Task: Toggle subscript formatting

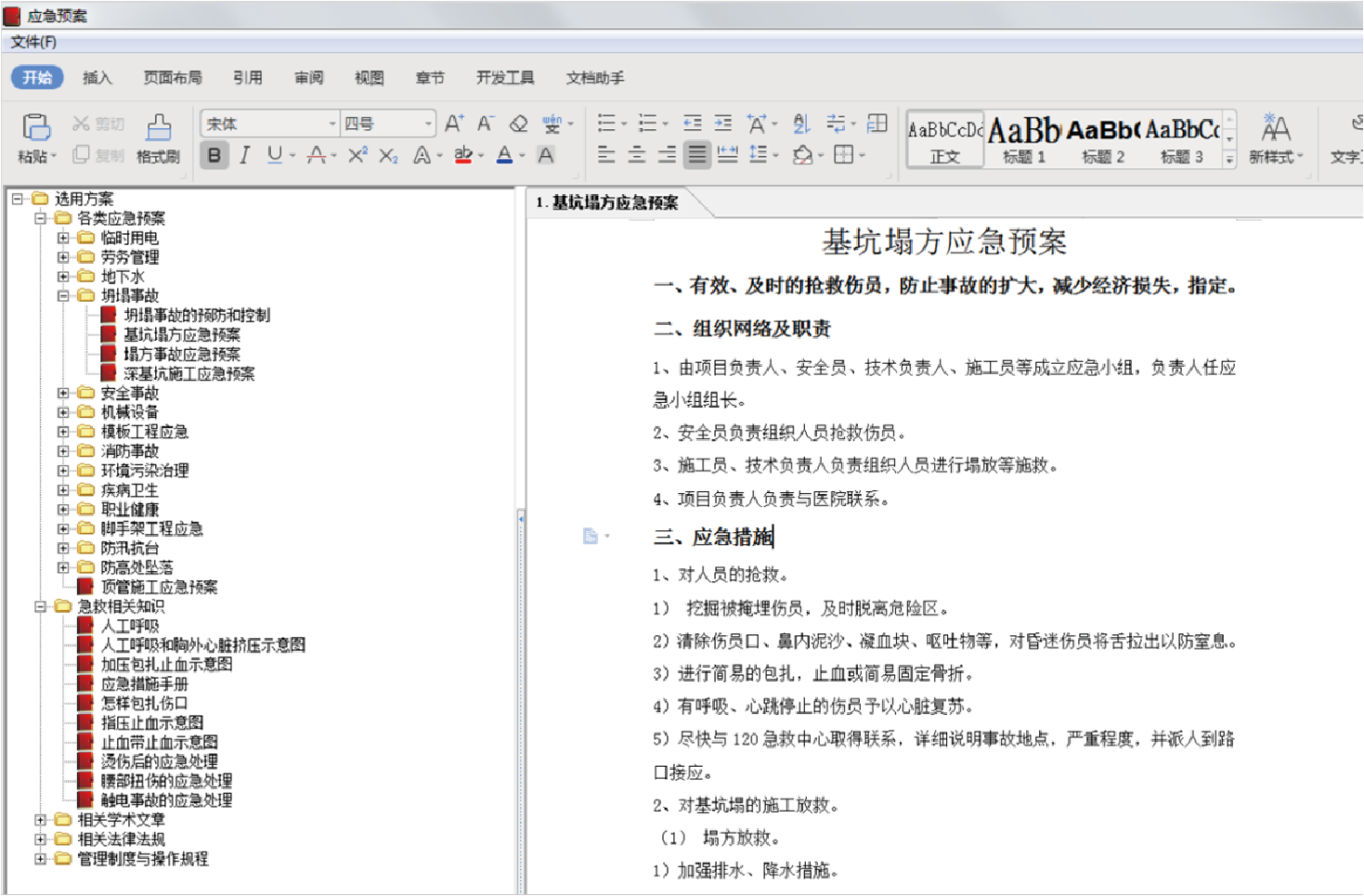Action: (388, 155)
